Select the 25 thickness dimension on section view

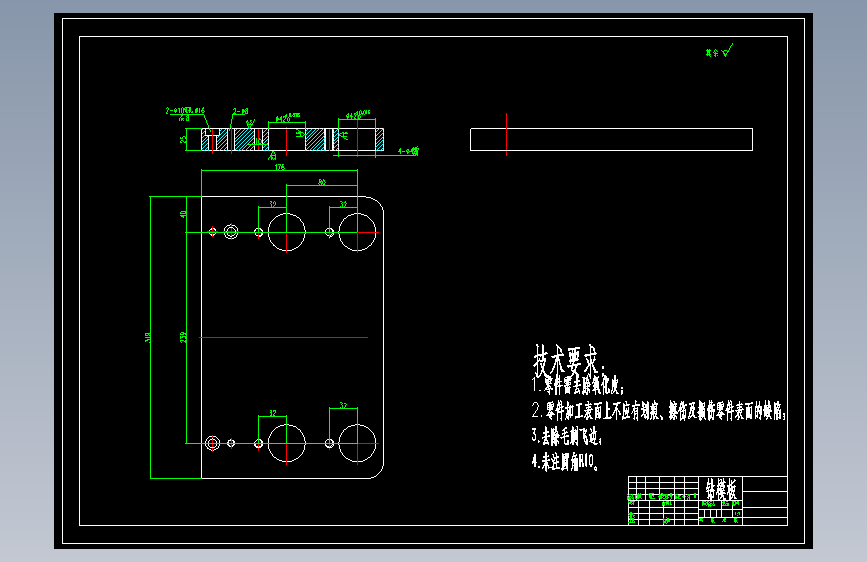pyautogui.click(x=183, y=139)
